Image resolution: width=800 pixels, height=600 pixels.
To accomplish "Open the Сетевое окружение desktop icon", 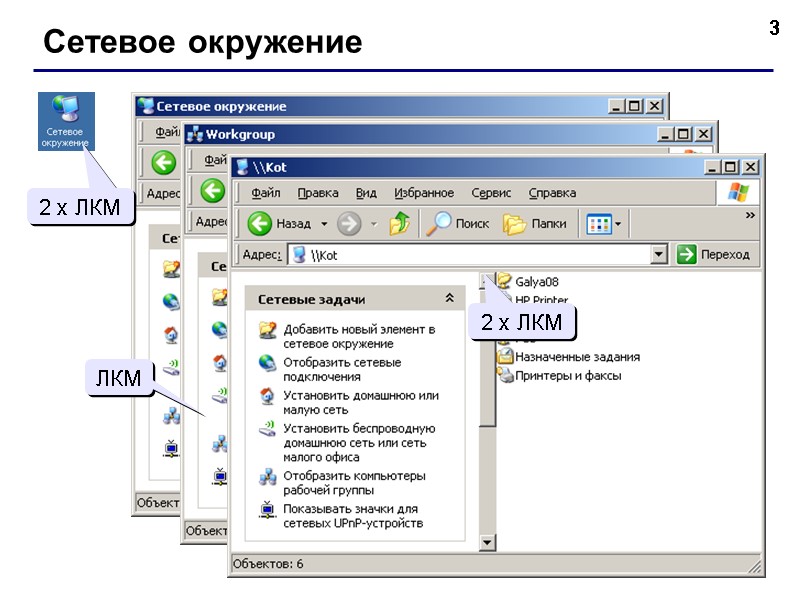I will pos(66,121).
